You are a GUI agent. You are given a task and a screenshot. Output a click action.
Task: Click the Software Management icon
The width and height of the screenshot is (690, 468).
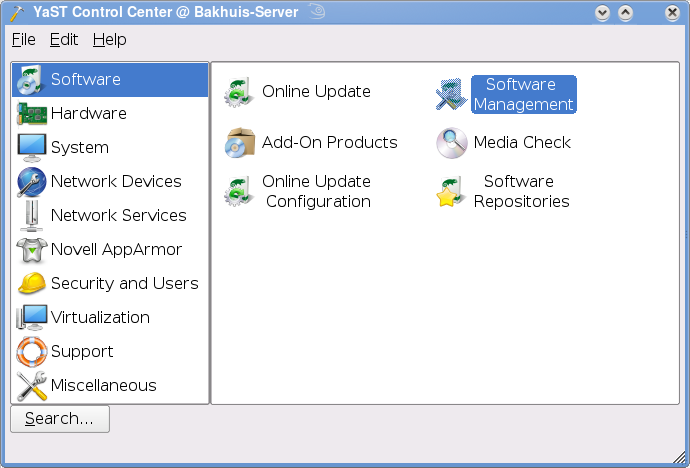[x=451, y=94]
